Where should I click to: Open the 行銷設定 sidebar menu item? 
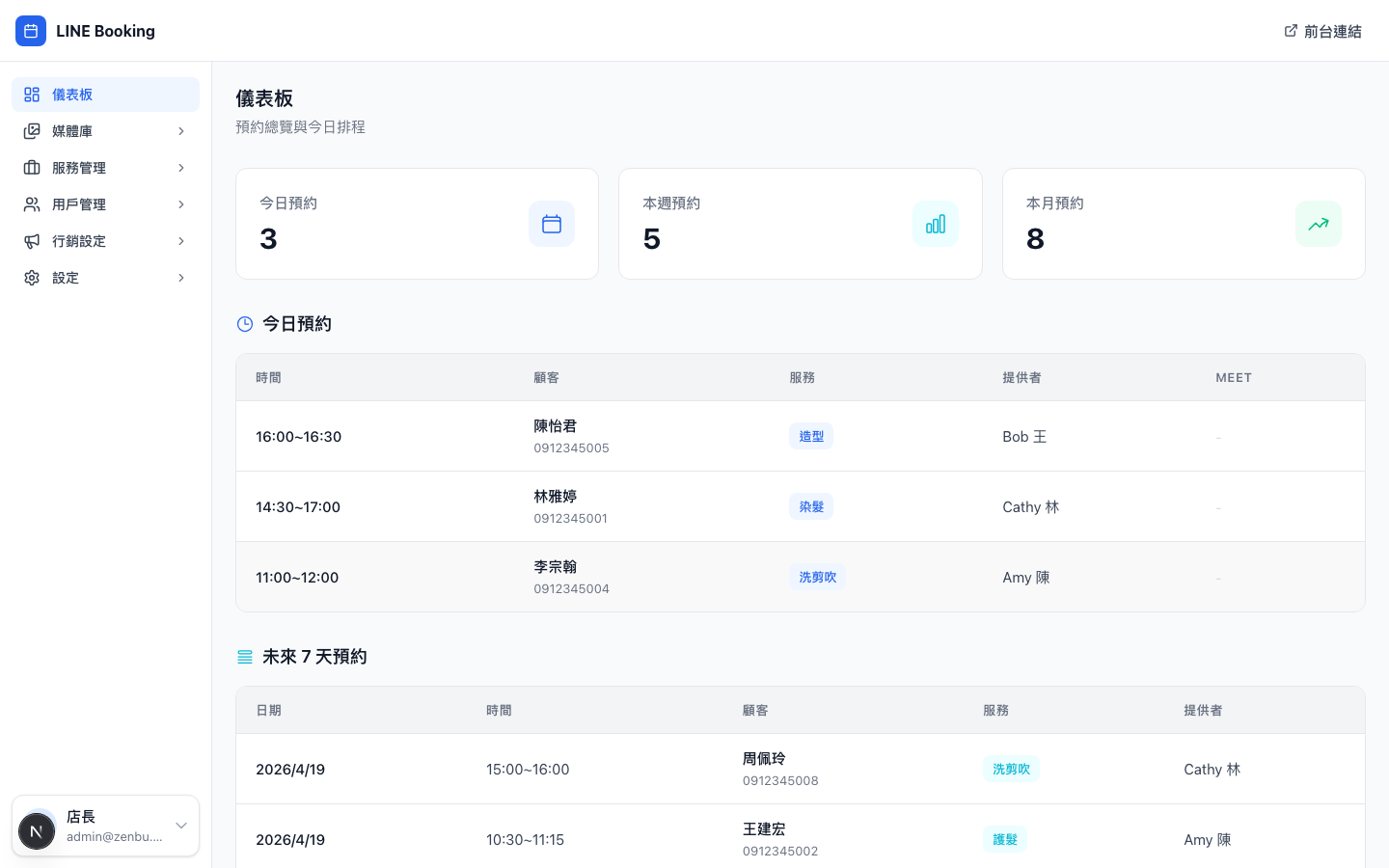[x=79, y=241]
